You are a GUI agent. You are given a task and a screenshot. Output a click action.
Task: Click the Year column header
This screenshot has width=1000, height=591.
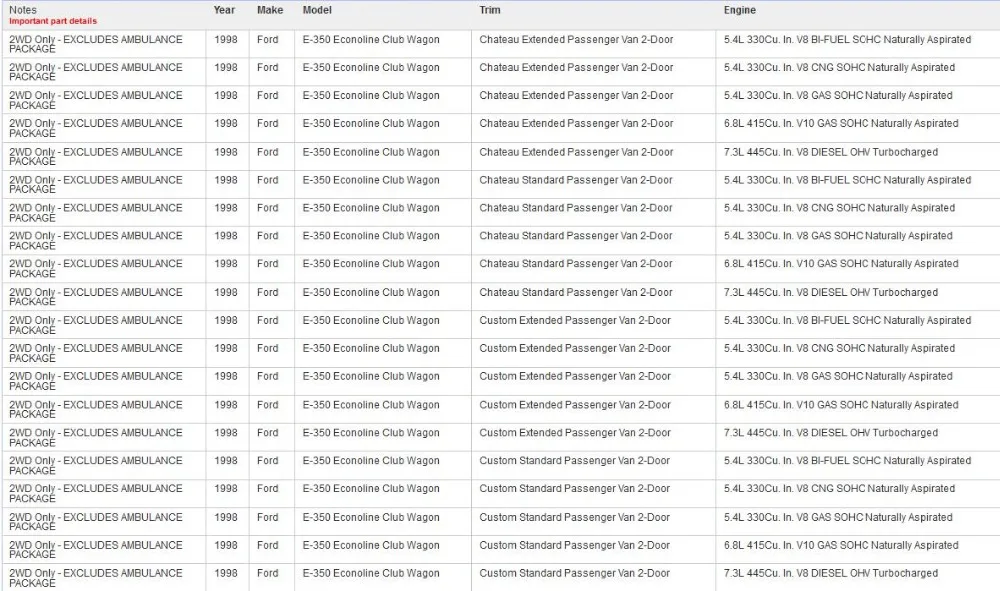tap(224, 10)
